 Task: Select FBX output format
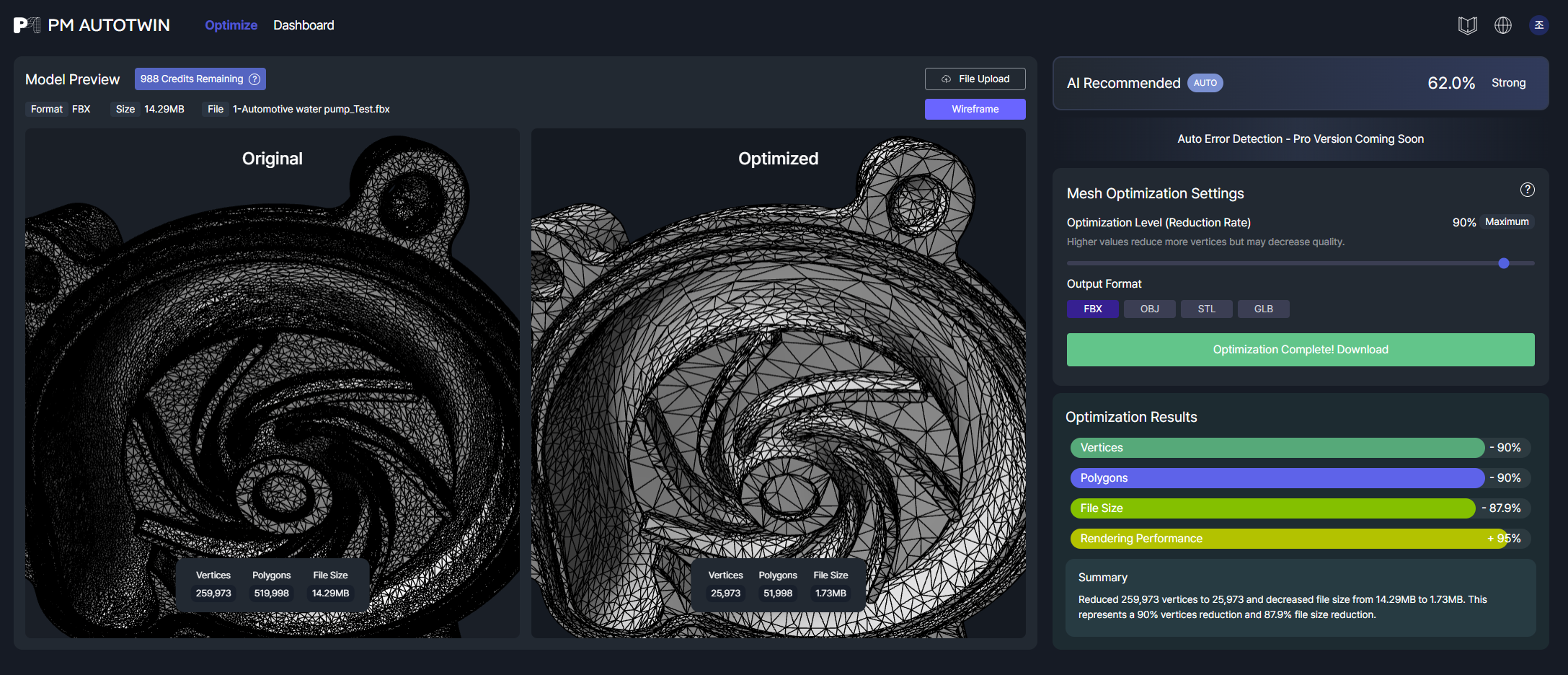[x=1092, y=309]
